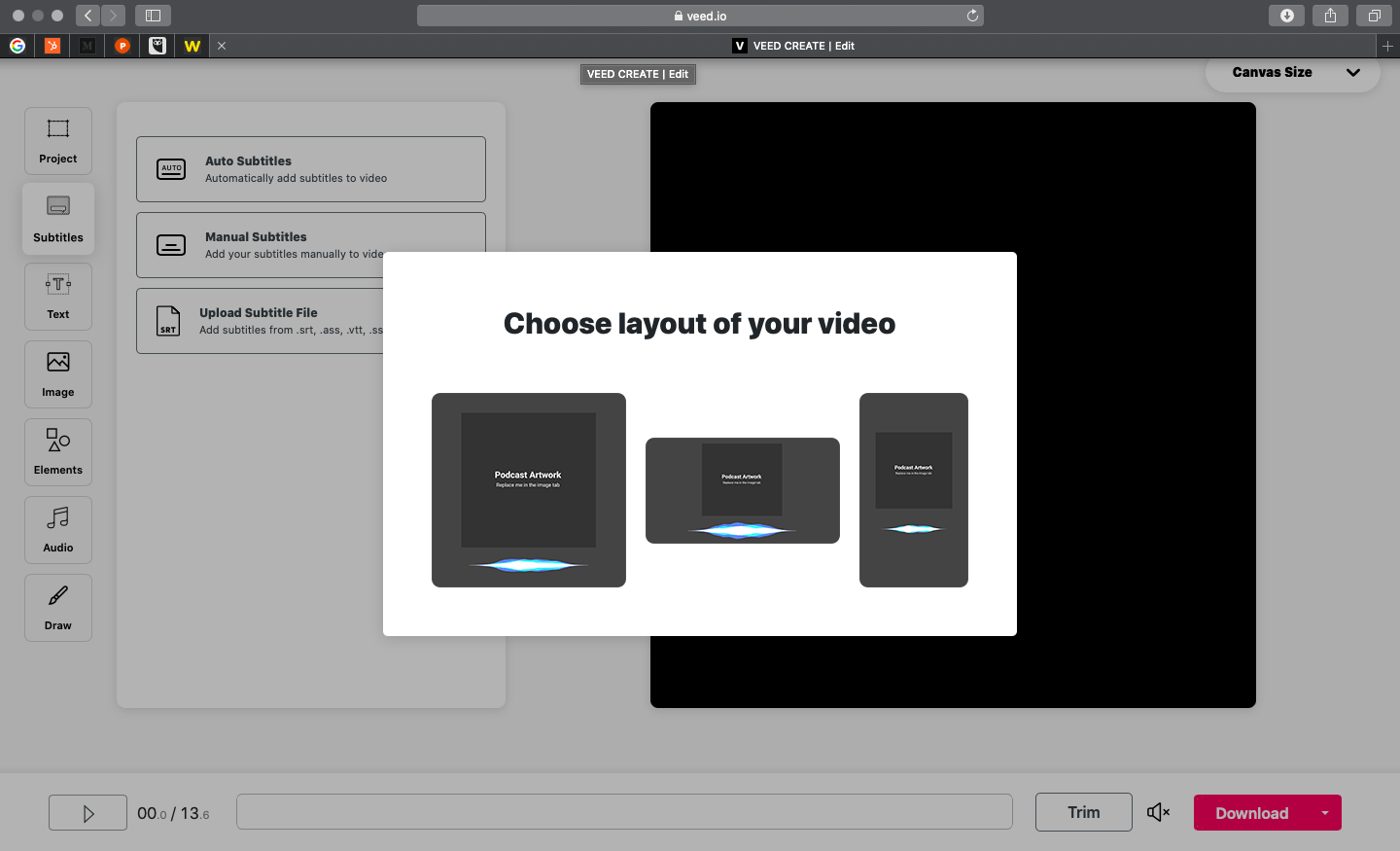The height and width of the screenshot is (851, 1400).
Task: Open the Project panel in sidebar
Action: (x=58, y=141)
